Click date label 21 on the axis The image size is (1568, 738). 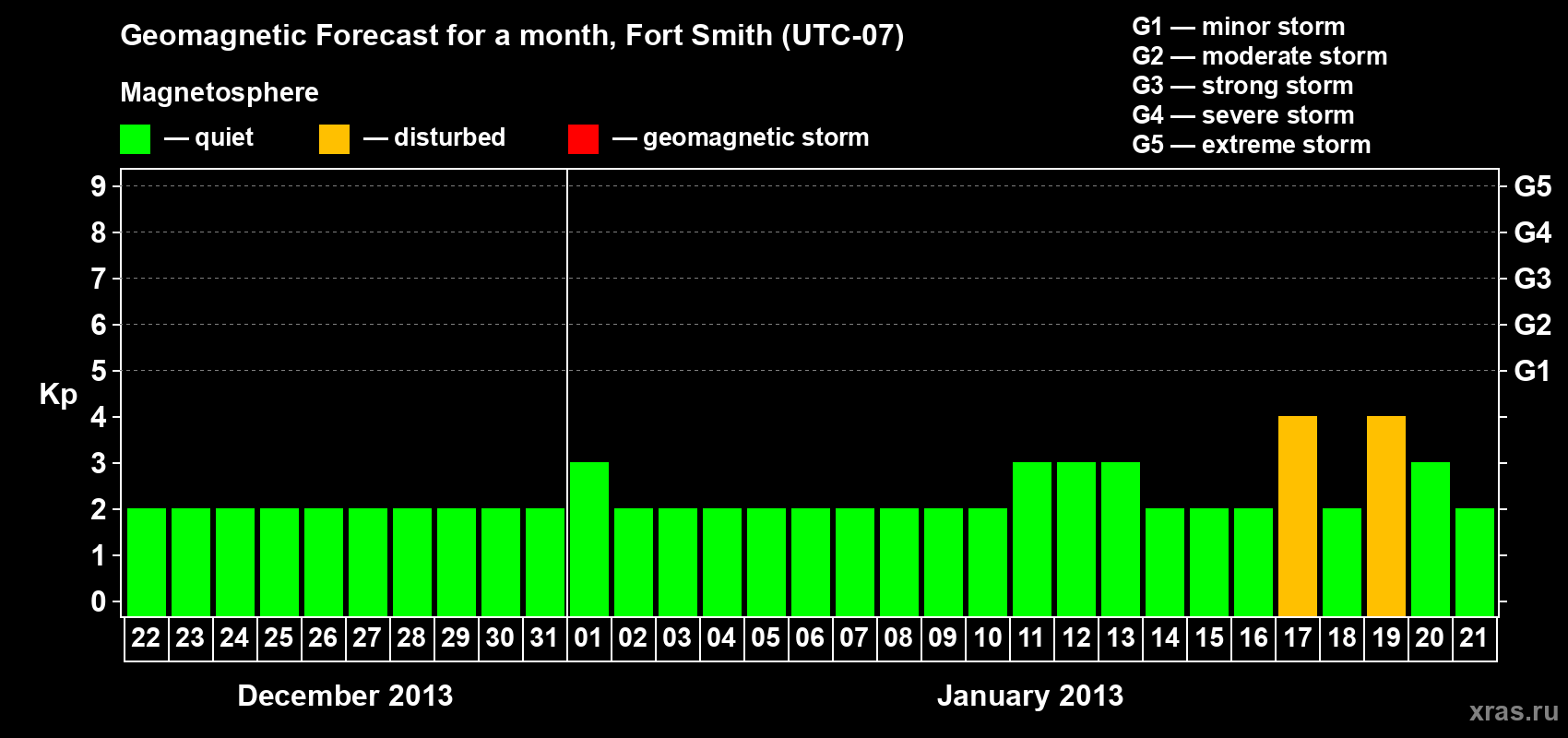pos(1474,637)
